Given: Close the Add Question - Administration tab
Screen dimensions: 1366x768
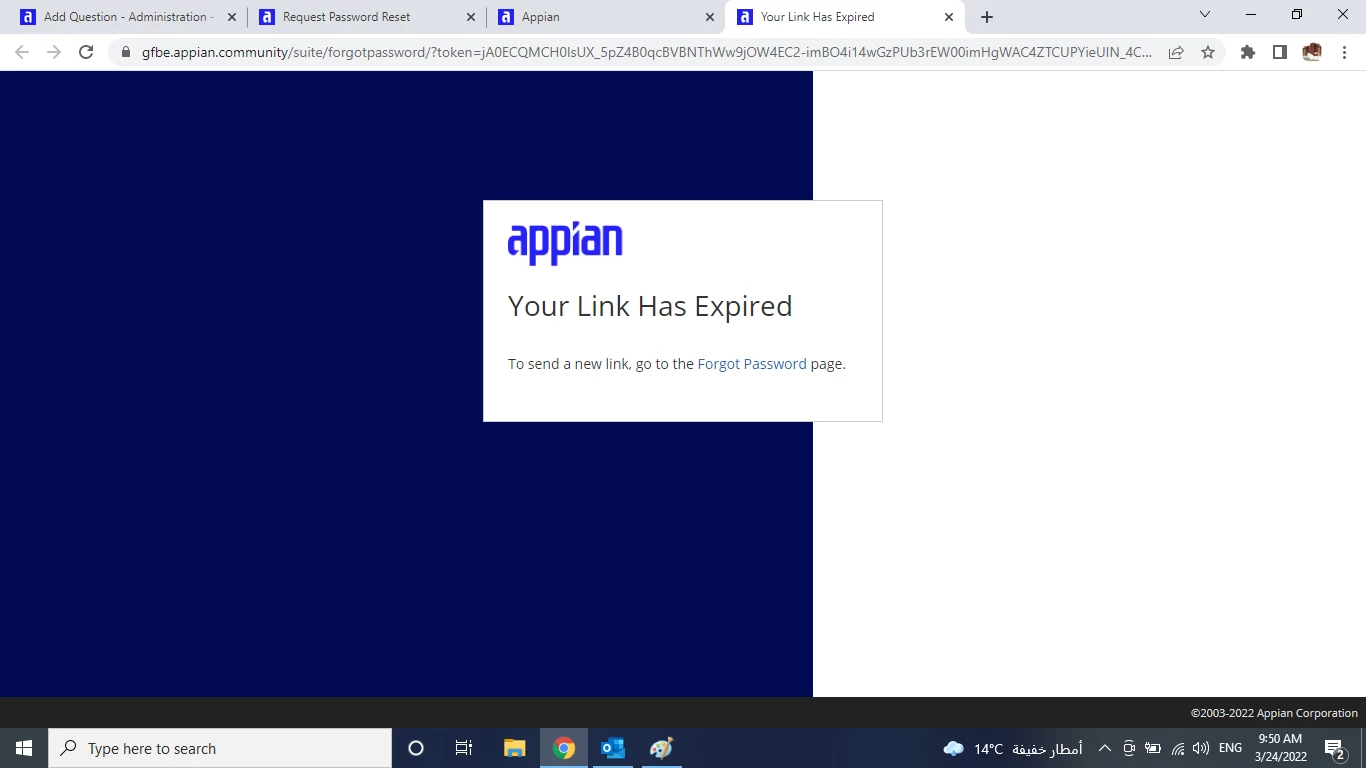Looking at the screenshot, I should (232, 17).
